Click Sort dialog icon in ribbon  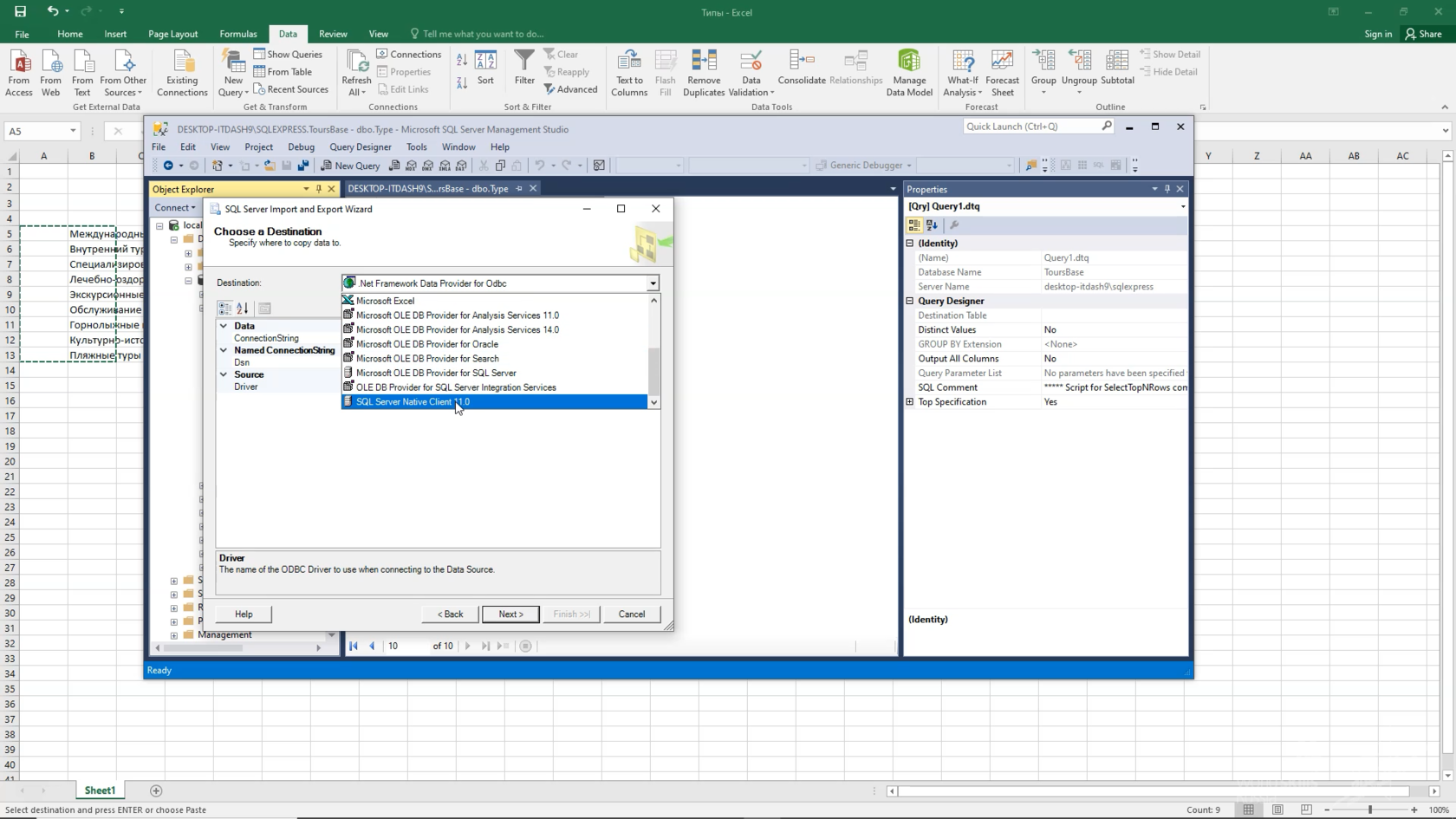485,68
